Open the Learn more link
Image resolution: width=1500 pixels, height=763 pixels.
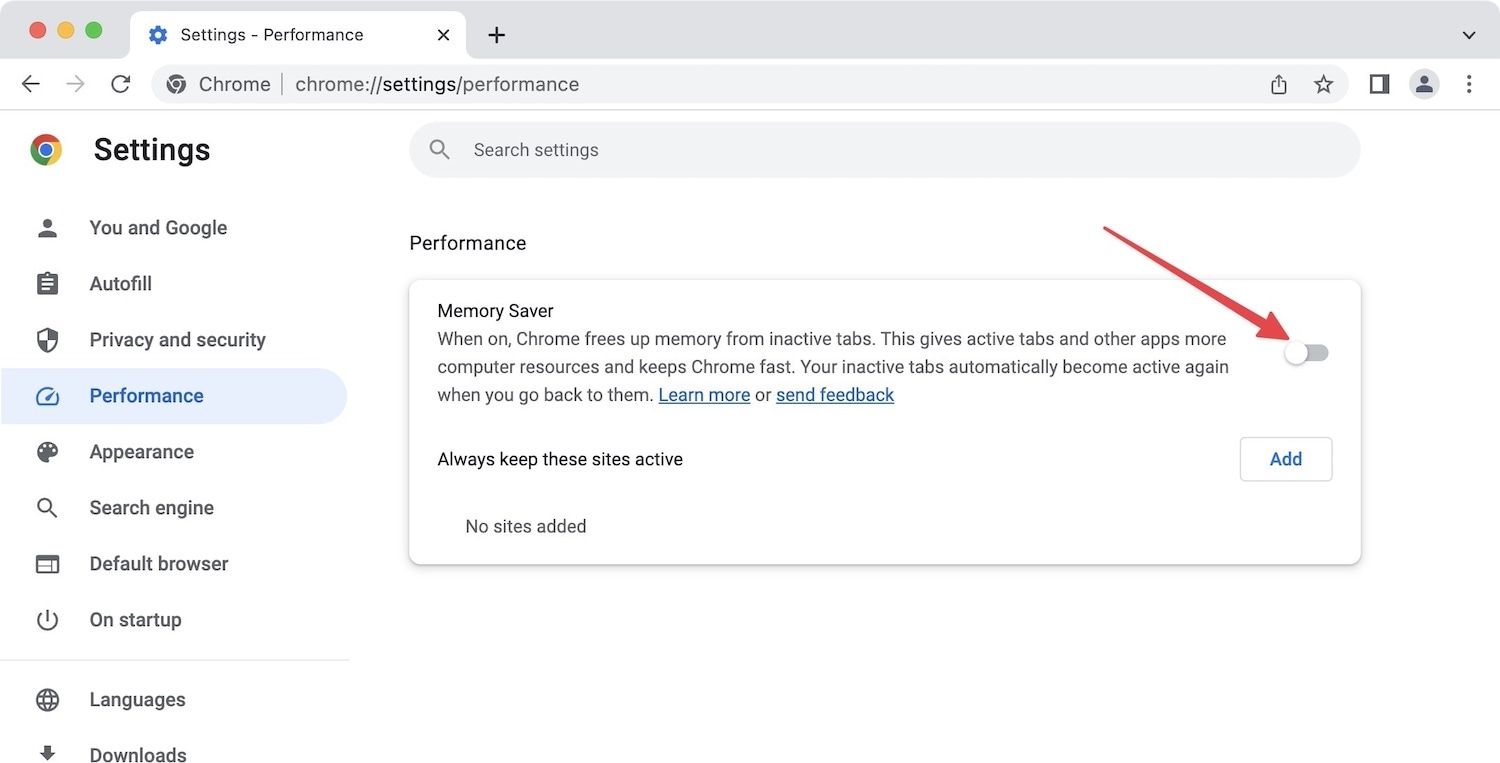[x=704, y=395]
